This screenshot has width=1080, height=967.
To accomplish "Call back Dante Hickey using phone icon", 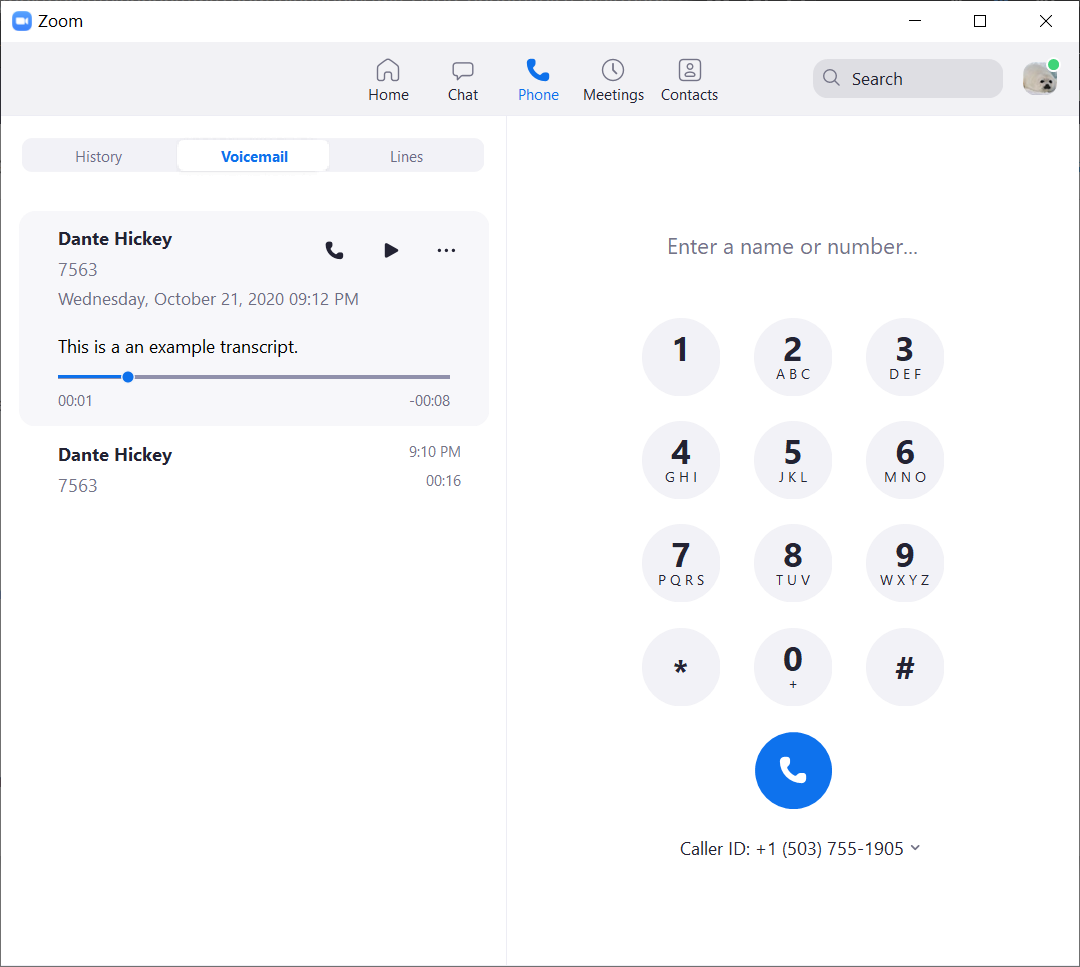I will 335,251.
